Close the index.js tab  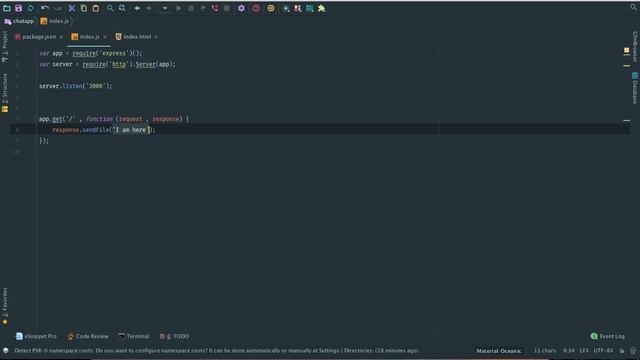pos(105,37)
